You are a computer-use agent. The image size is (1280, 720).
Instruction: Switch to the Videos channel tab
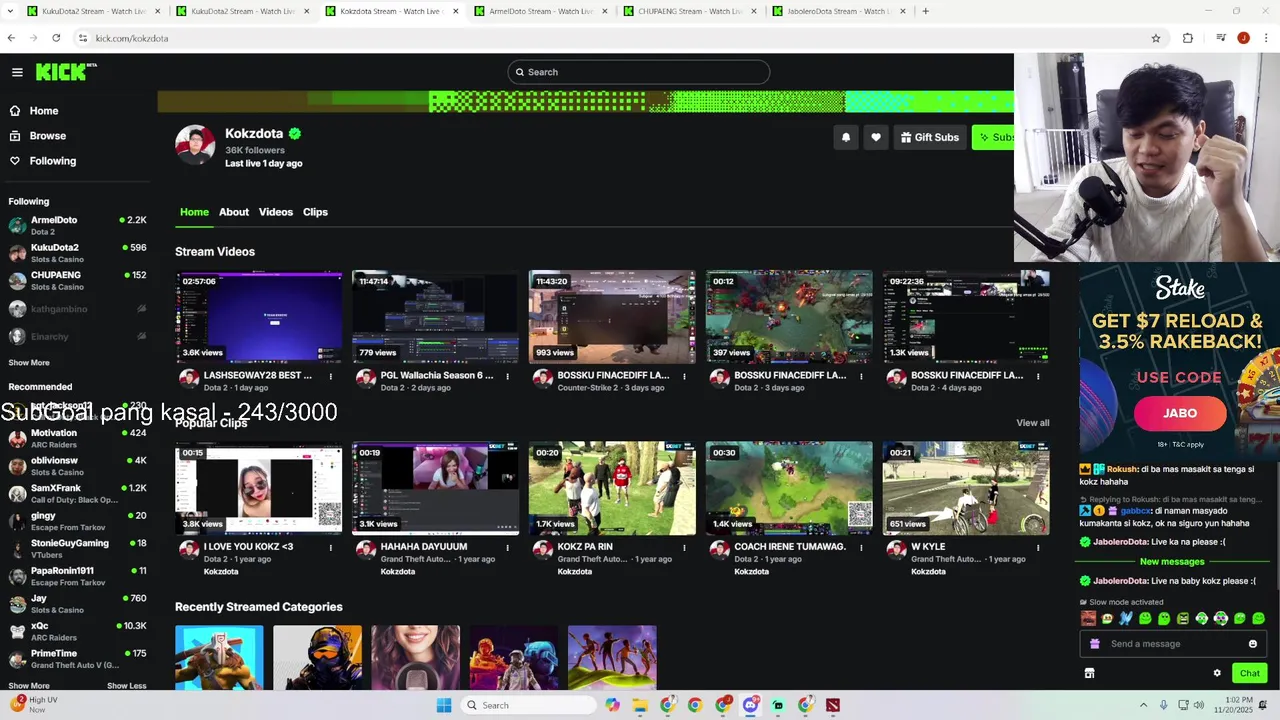276,212
